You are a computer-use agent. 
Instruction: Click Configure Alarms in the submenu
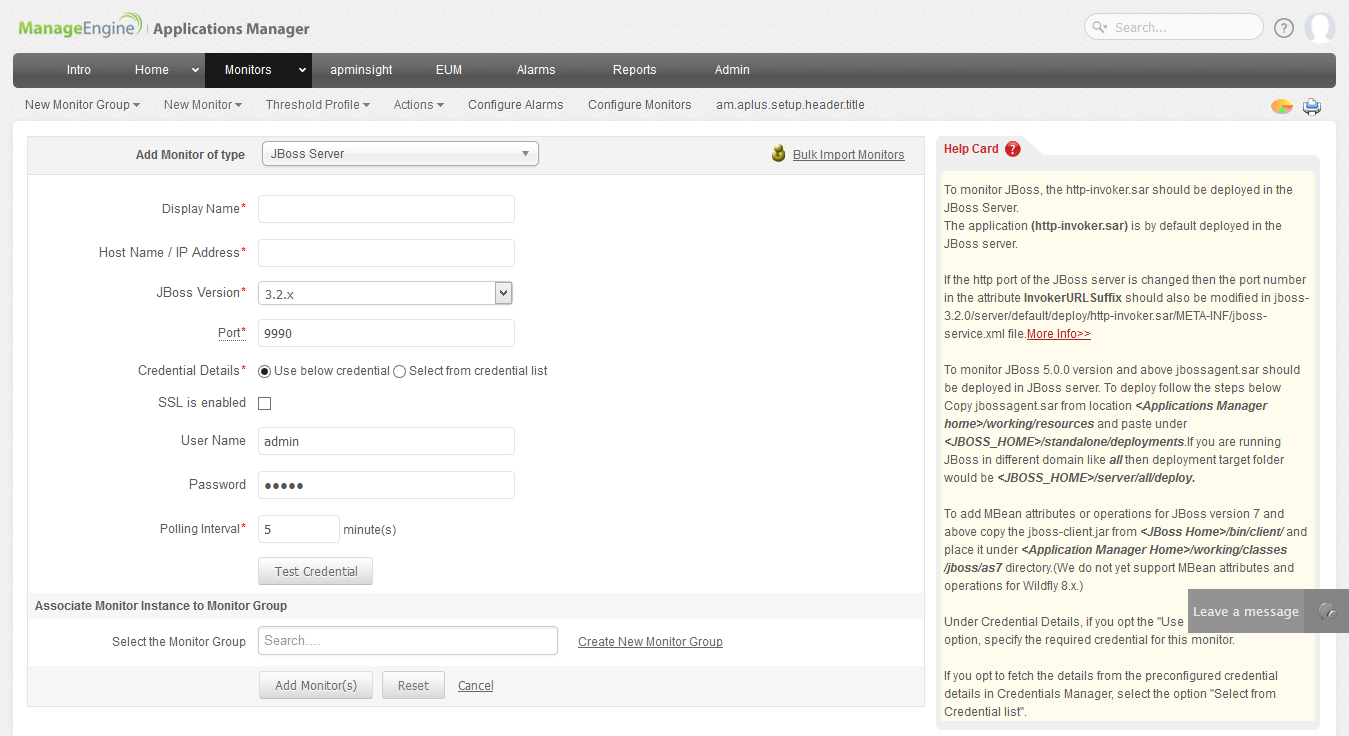(516, 104)
